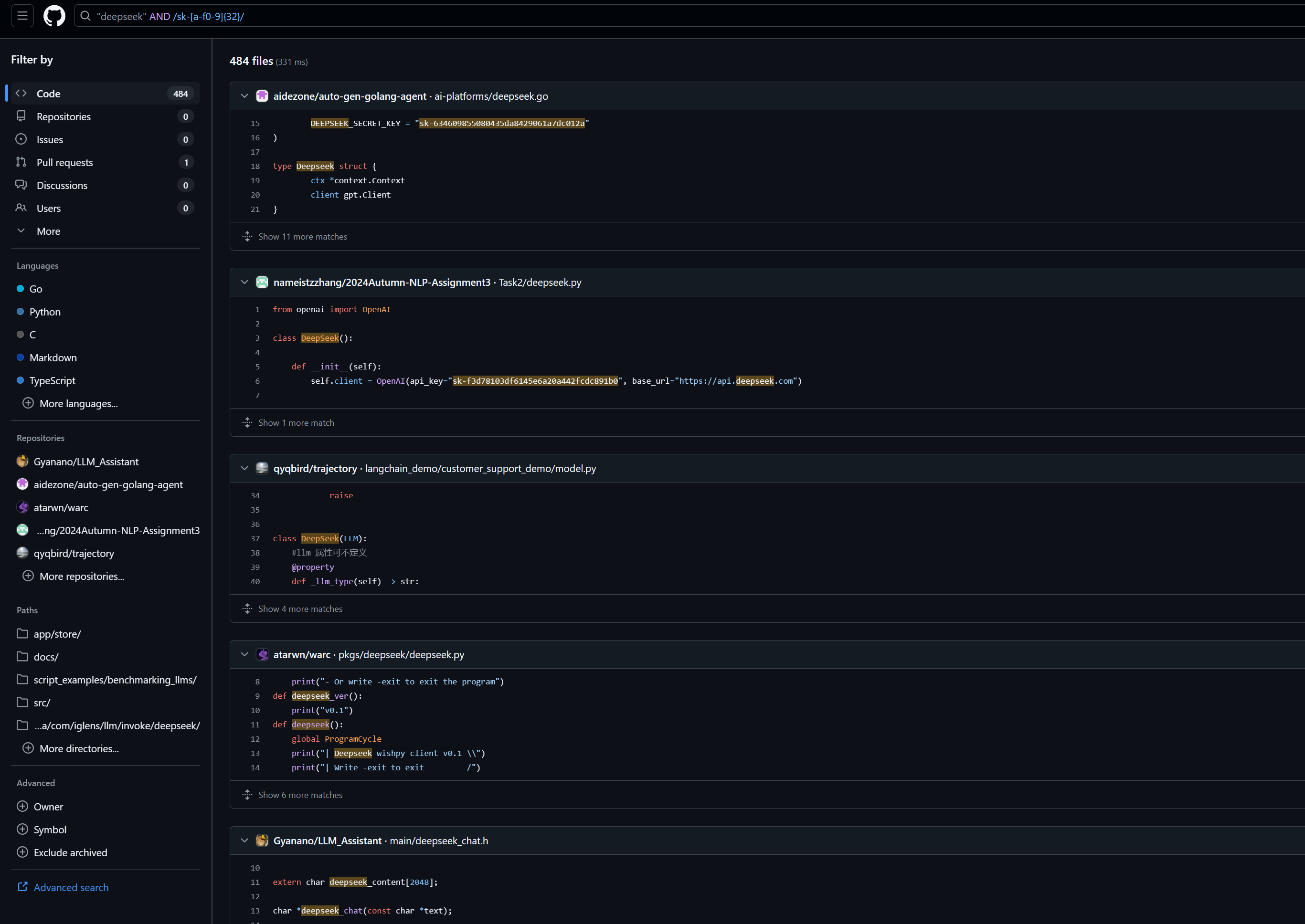The width and height of the screenshot is (1305, 924).
Task: Open nameistzzhang/2024Autumn-NLP-Assignment3 repository link
Action: click(x=382, y=282)
